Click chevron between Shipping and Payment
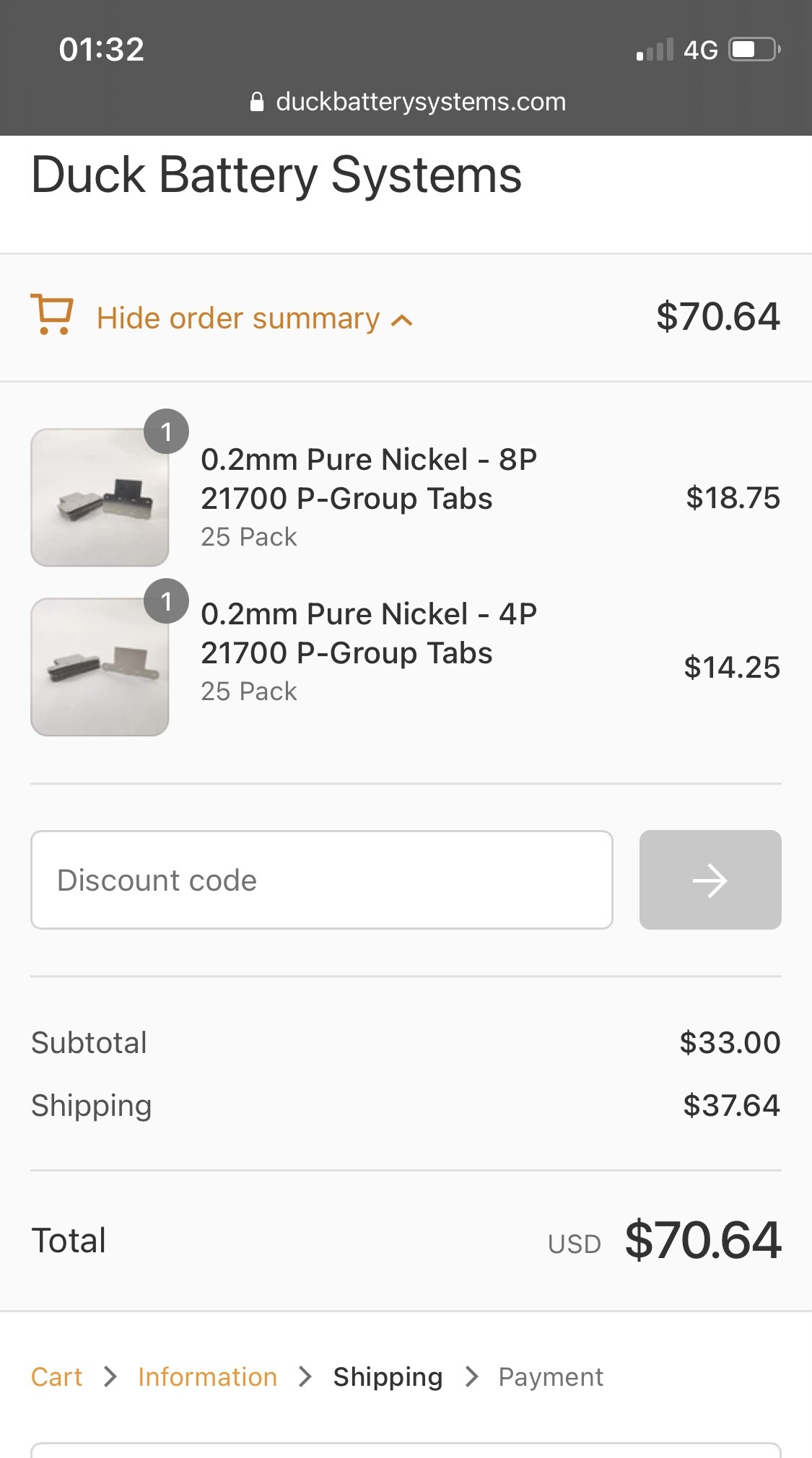This screenshot has width=812, height=1458. coord(472,1377)
